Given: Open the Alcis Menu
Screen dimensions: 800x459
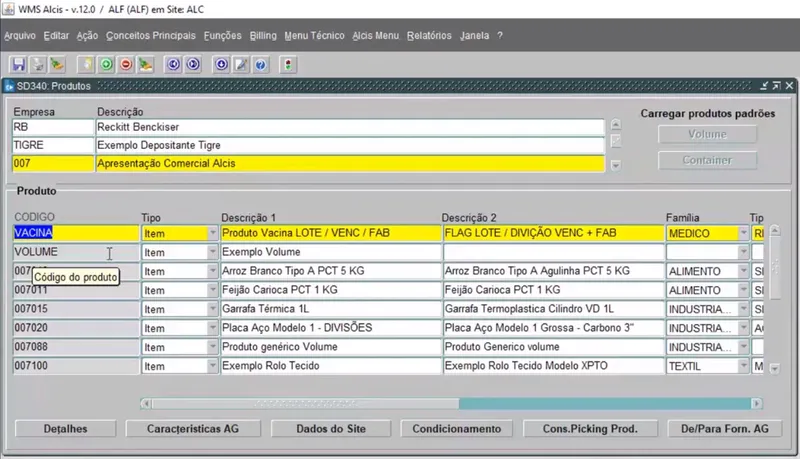Looking at the screenshot, I should coord(376,36).
